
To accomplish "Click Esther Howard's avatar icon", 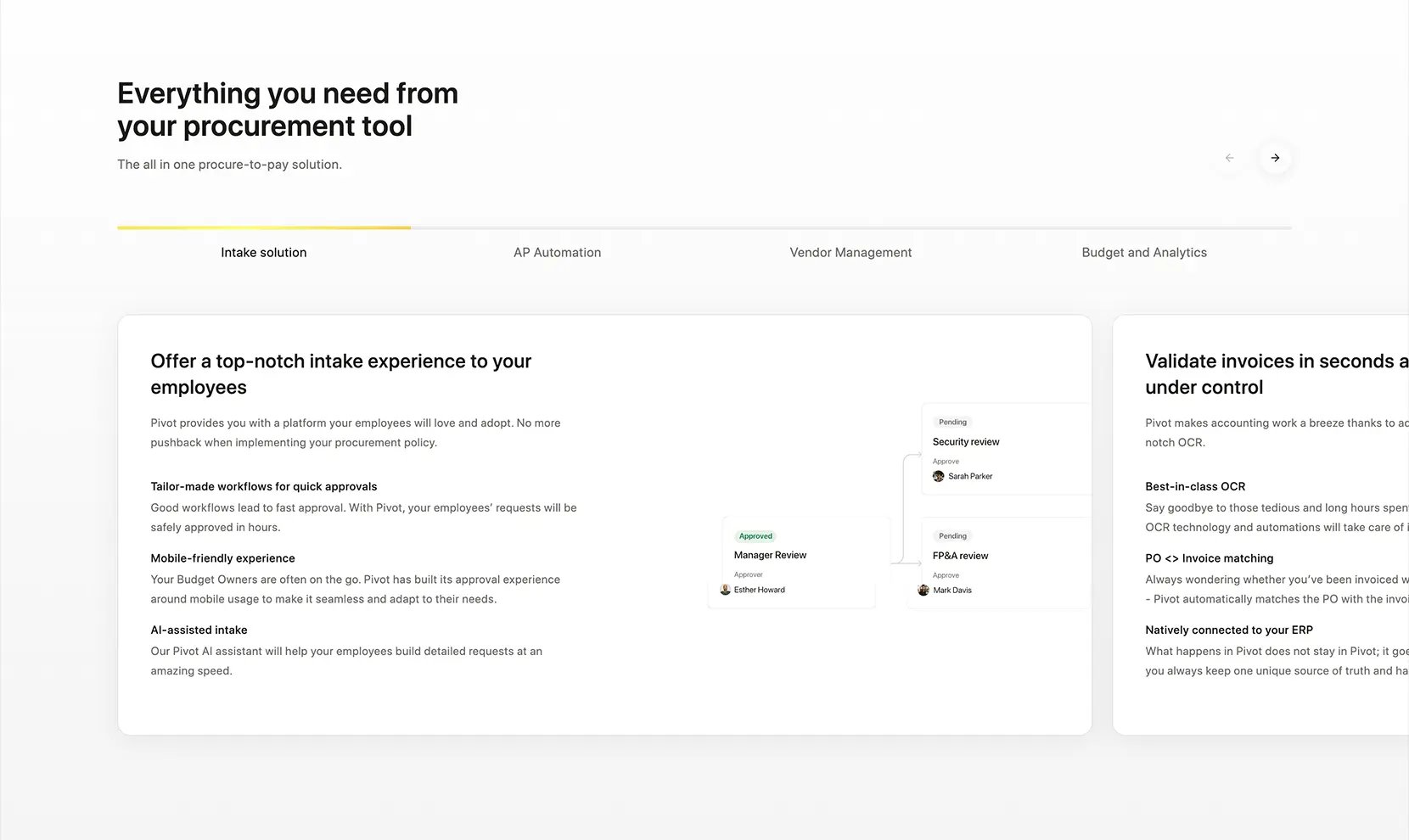I will point(725,590).
